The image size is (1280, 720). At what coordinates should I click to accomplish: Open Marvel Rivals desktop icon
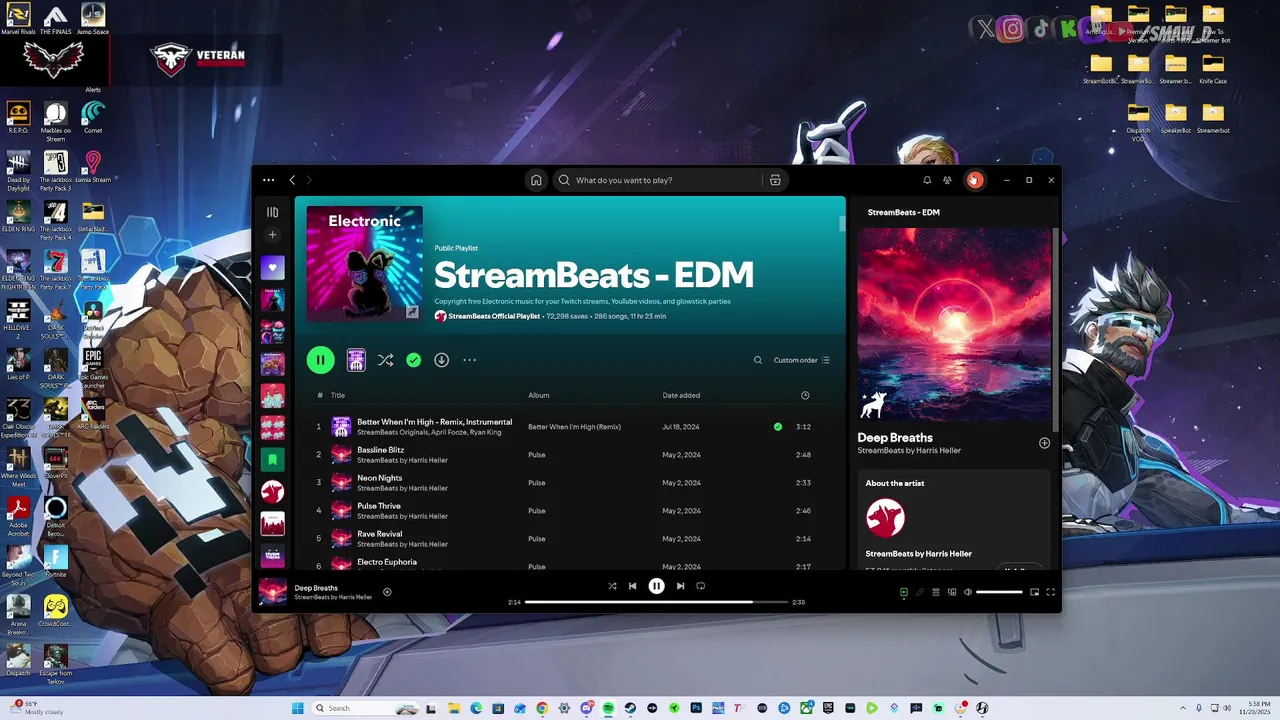[x=18, y=18]
